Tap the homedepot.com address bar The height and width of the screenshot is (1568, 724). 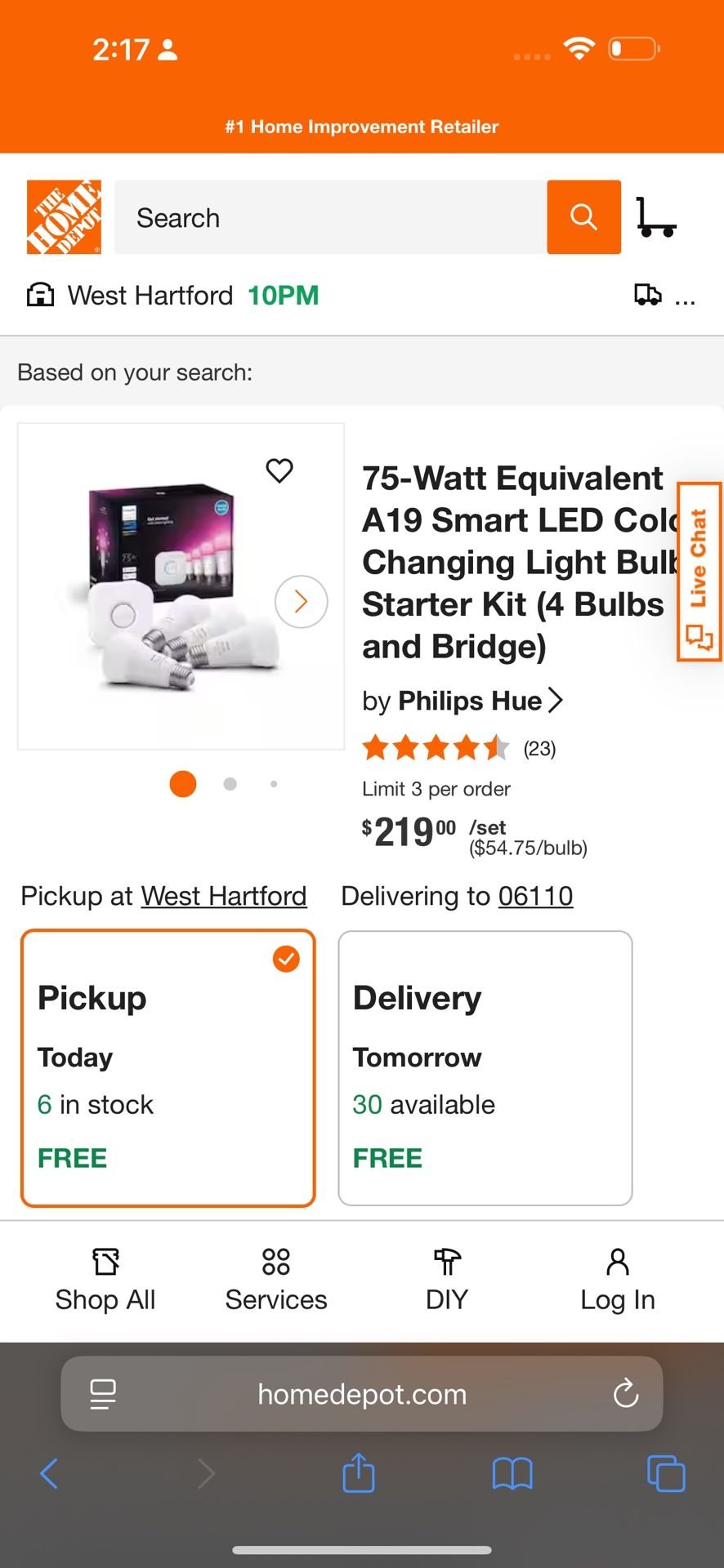click(x=362, y=1394)
